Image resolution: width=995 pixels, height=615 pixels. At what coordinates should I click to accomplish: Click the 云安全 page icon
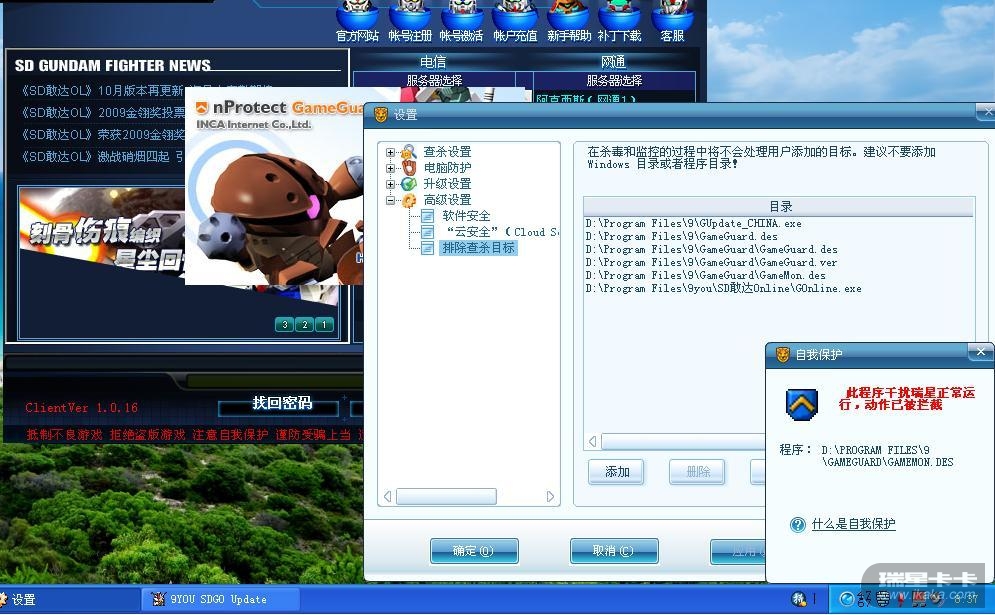tap(428, 232)
